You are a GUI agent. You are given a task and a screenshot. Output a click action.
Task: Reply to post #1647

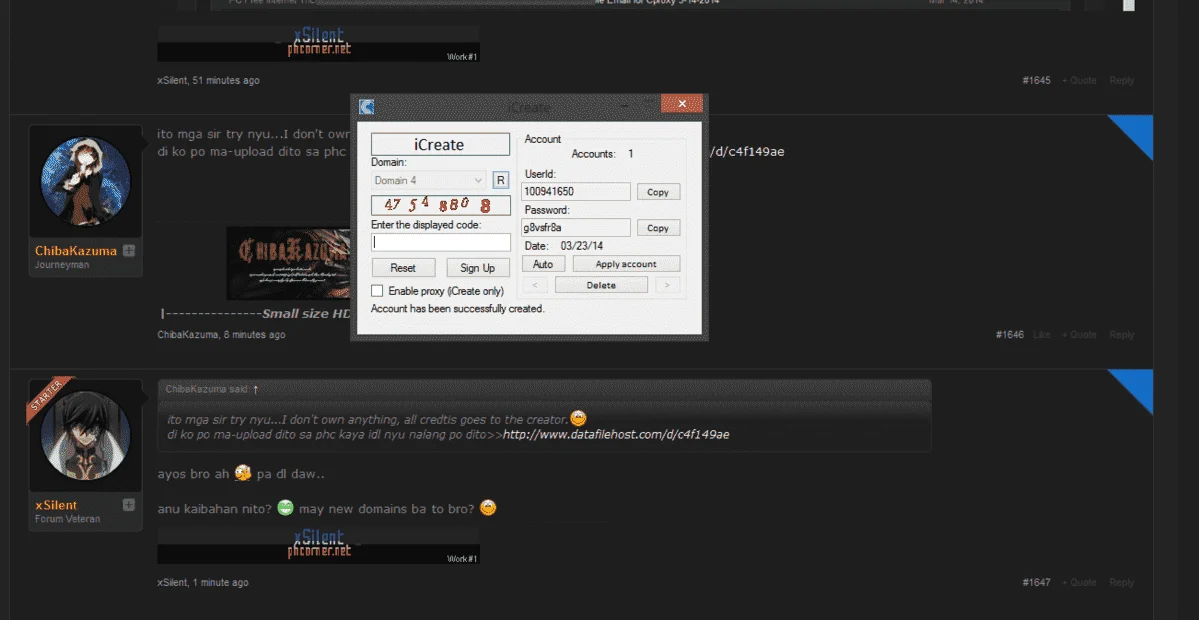1122,583
